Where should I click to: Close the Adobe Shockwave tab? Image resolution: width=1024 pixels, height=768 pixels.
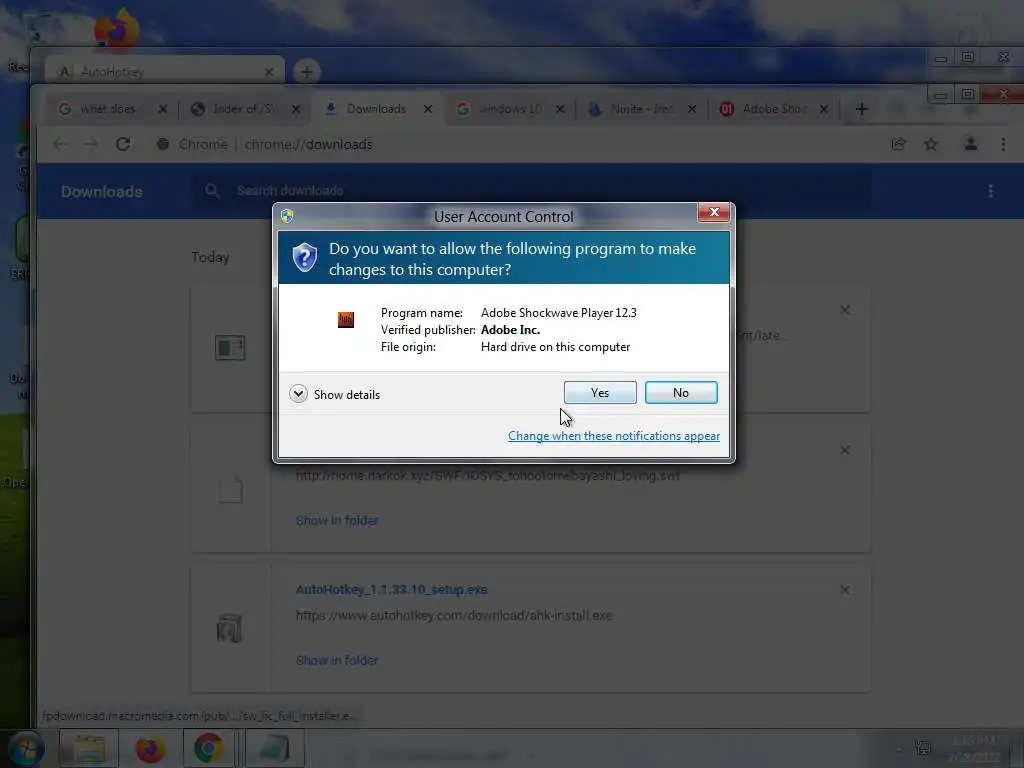pos(824,109)
